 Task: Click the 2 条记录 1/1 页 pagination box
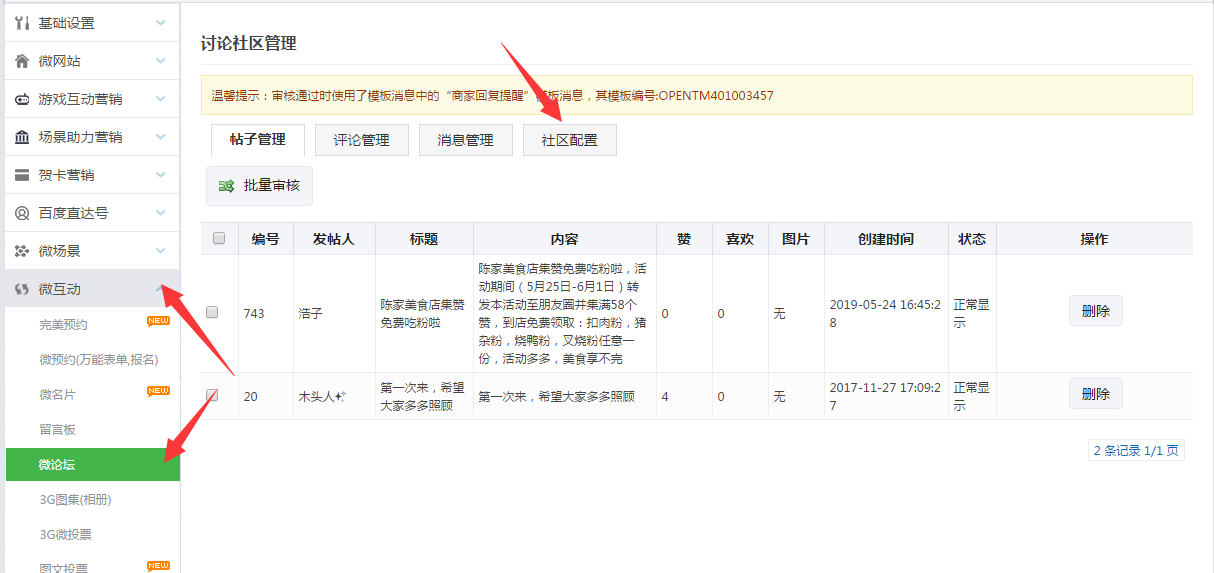1136,451
